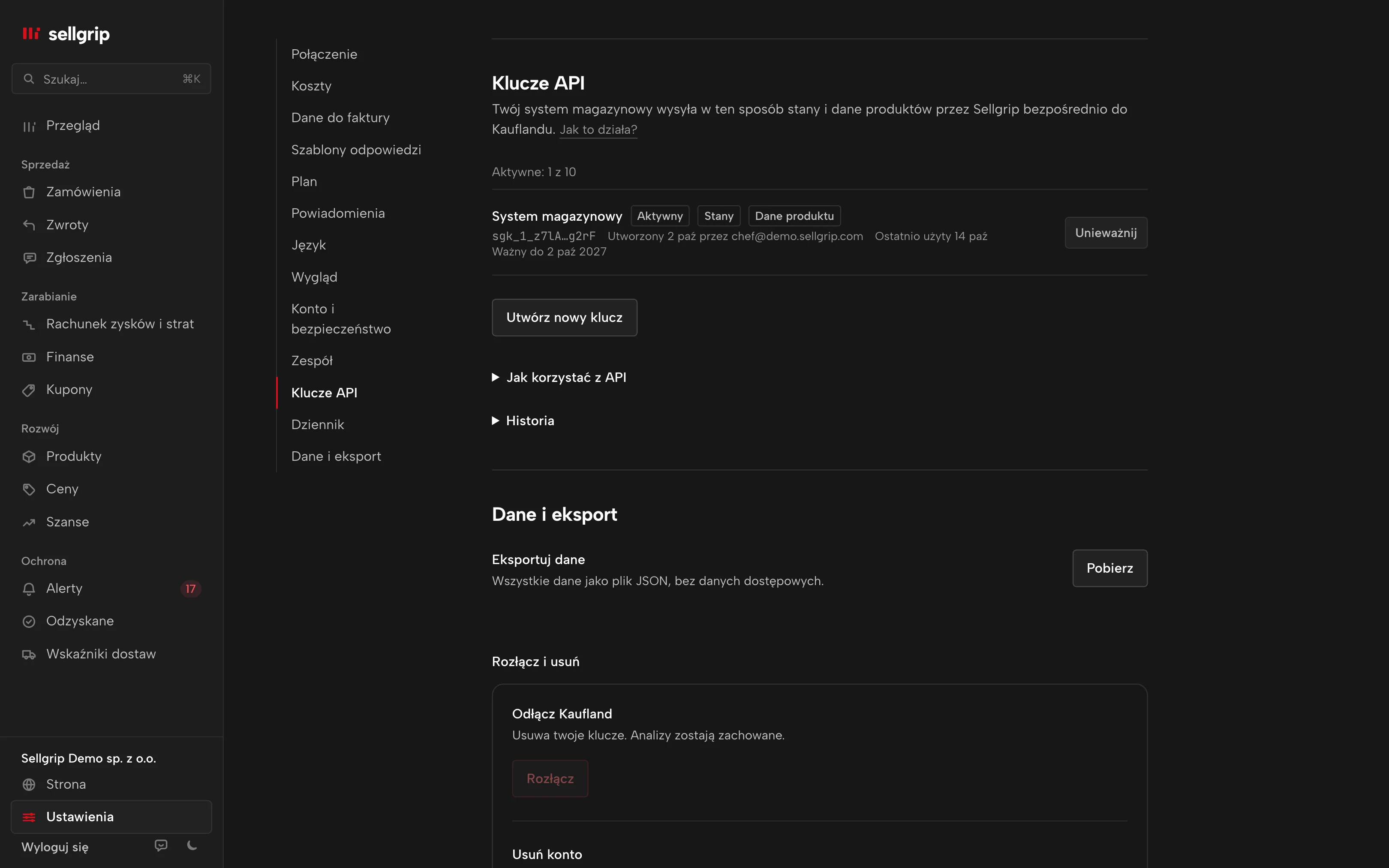The height and width of the screenshot is (868, 1389).
Task: Click the Finanse banknote icon
Action: point(29,357)
